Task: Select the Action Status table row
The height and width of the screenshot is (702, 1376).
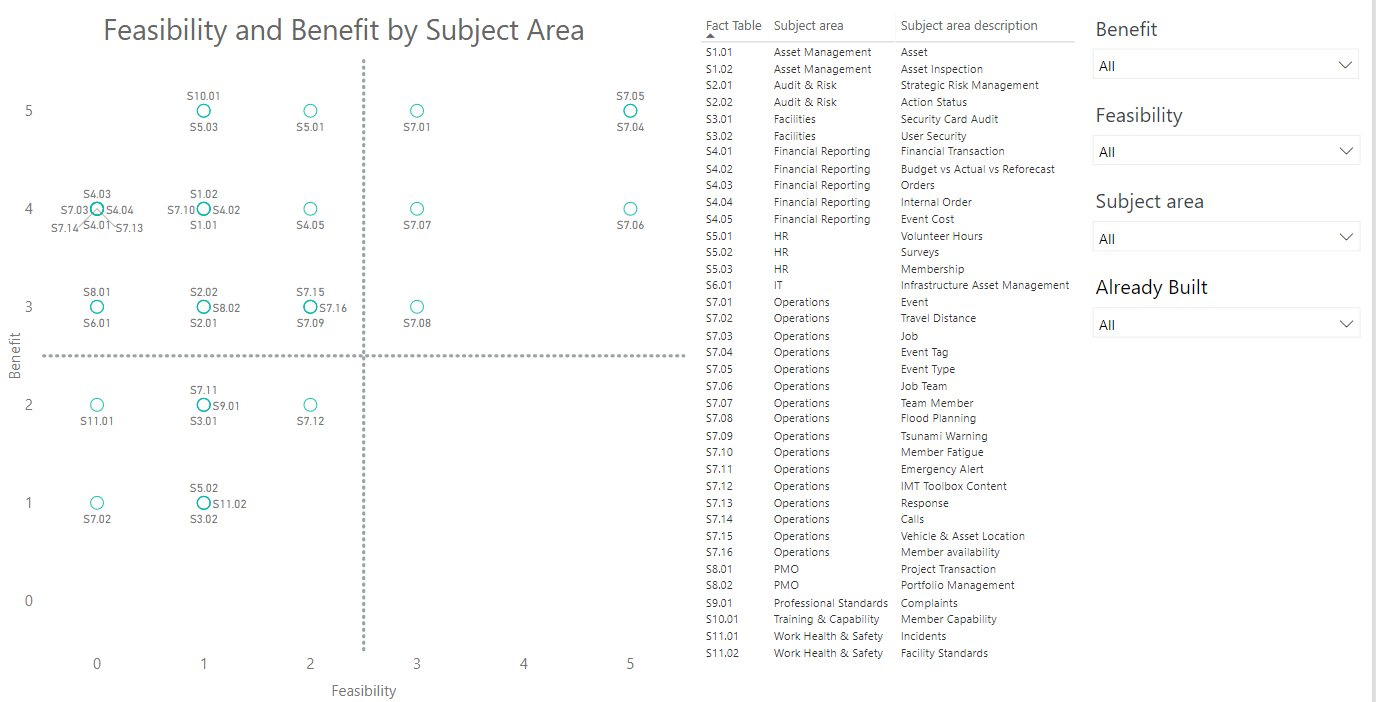Action: coord(889,102)
